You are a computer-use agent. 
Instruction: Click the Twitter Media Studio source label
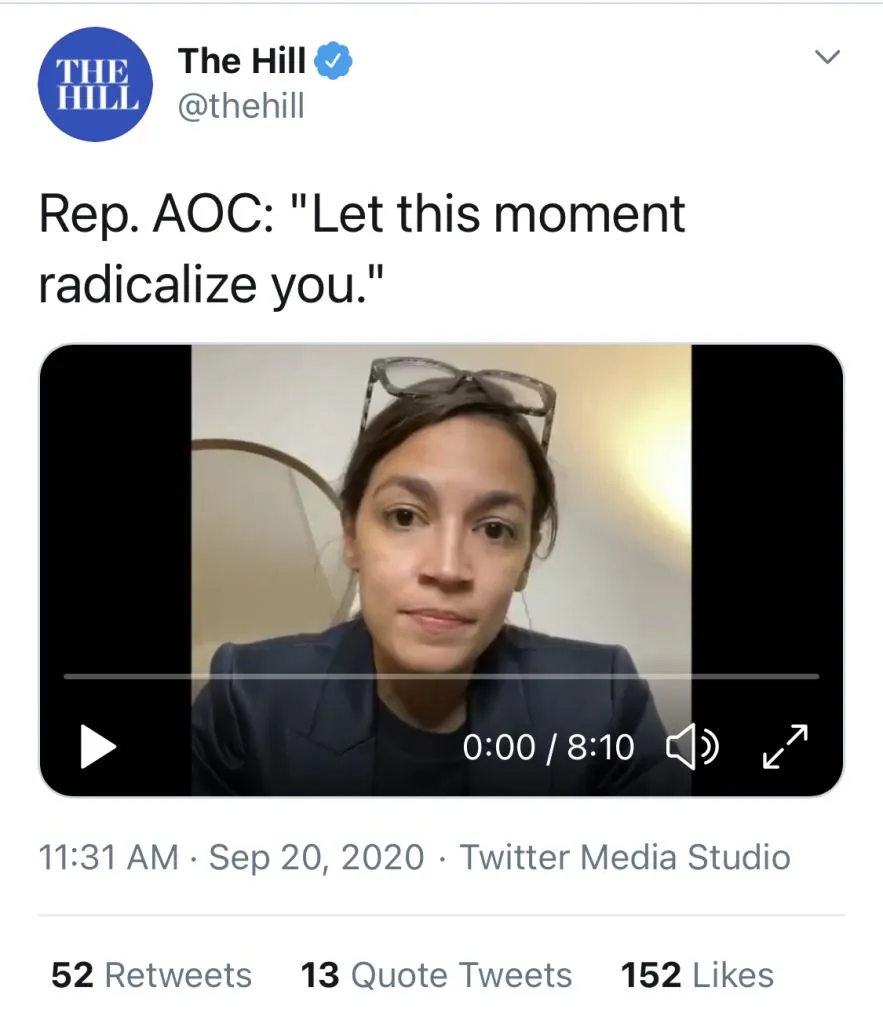coord(625,858)
